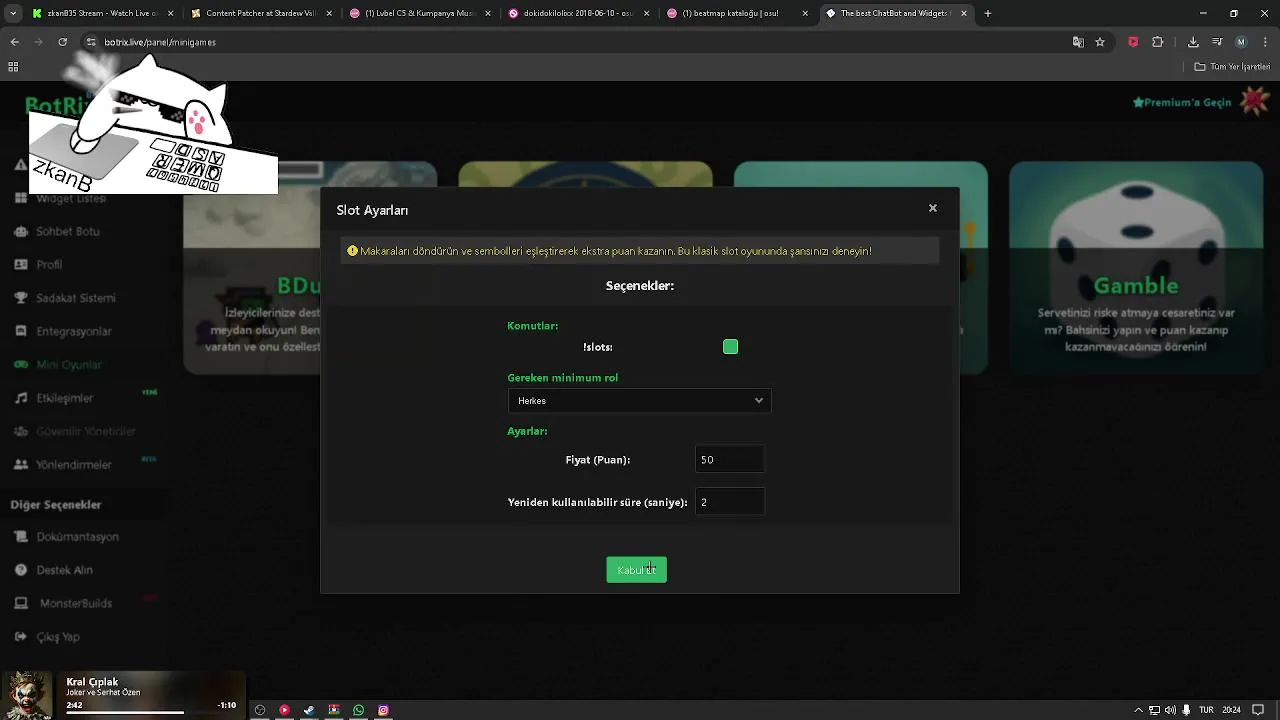Image resolution: width=1280 pixels, height=720 pixels.
Task: Click Premium'a Geçin link
Action: click(1182, 102)
